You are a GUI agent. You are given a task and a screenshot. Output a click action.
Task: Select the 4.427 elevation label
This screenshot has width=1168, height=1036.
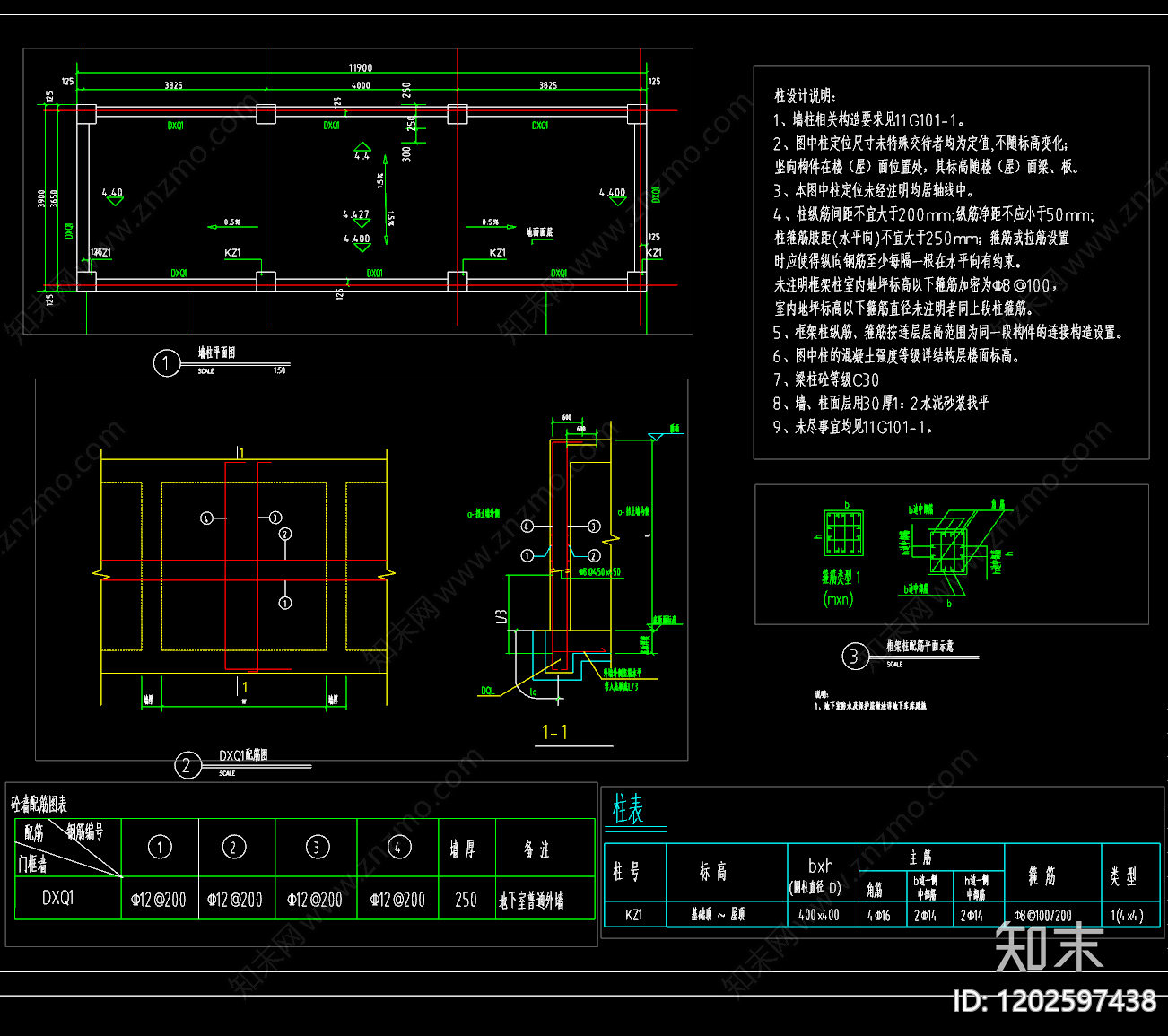coord(356,215)
